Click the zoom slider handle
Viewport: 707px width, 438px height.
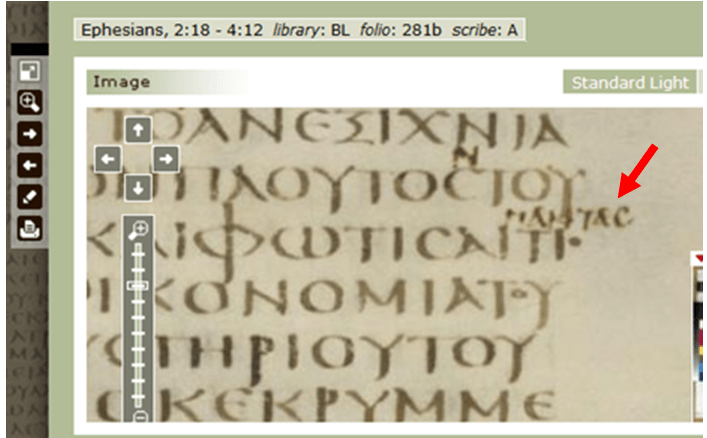pyautogui.click(x=140, y=285)
